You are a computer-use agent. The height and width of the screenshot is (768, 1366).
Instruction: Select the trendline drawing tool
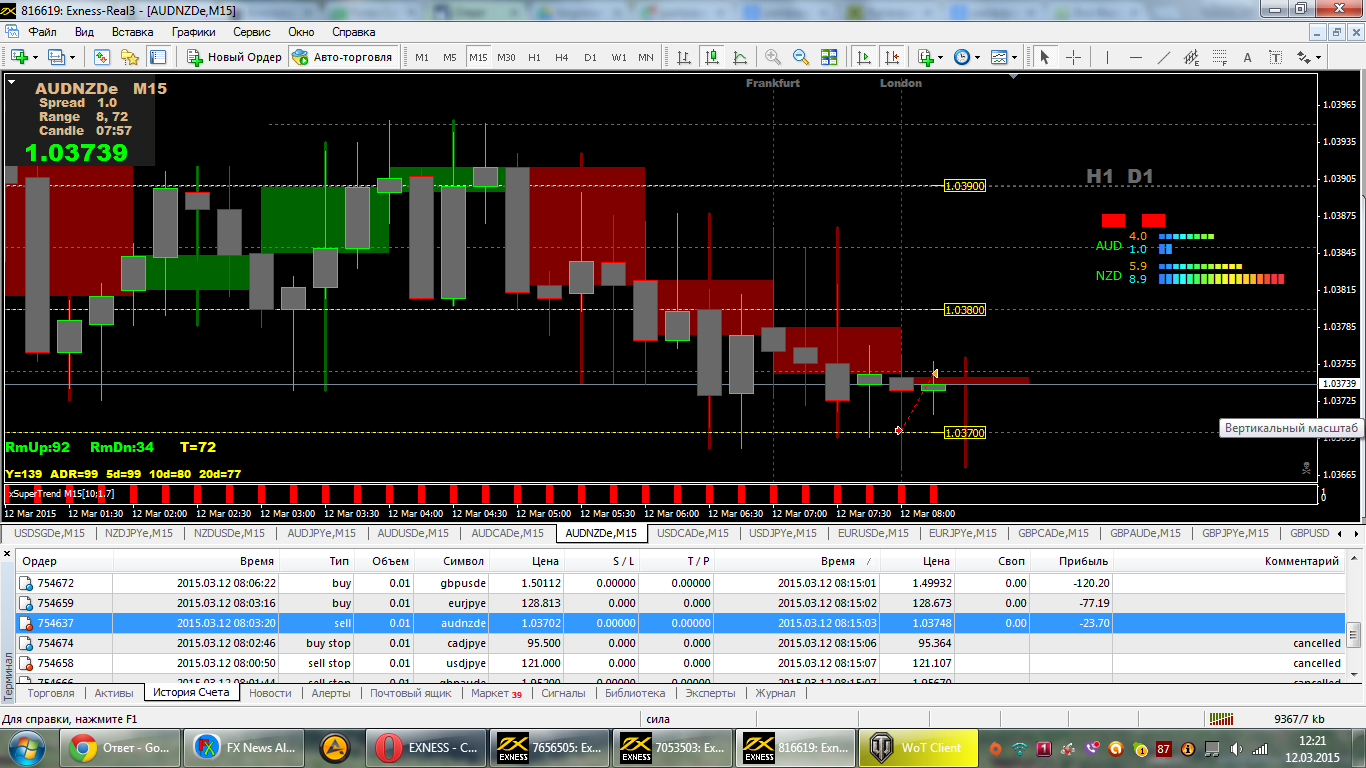[1164, 57]
